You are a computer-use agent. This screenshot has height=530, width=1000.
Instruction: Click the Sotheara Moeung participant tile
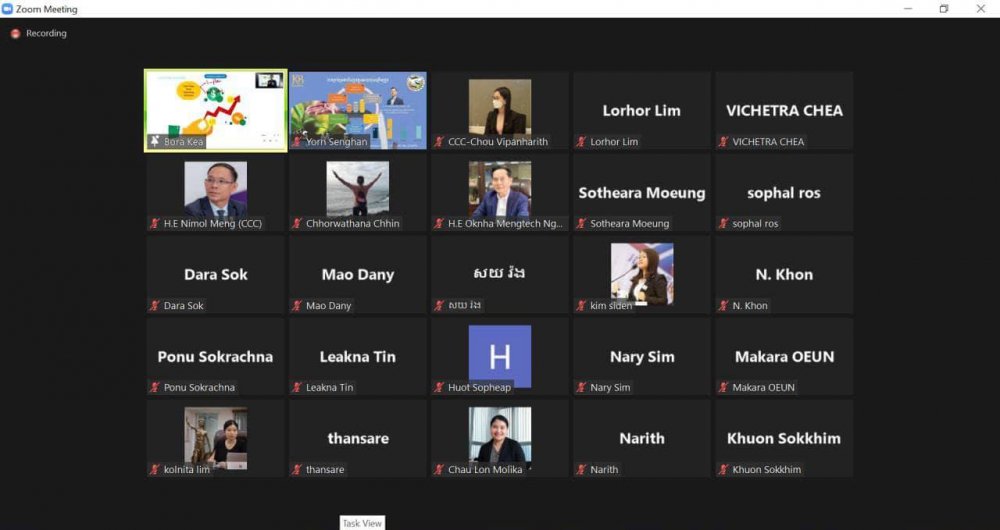(642, 193)
